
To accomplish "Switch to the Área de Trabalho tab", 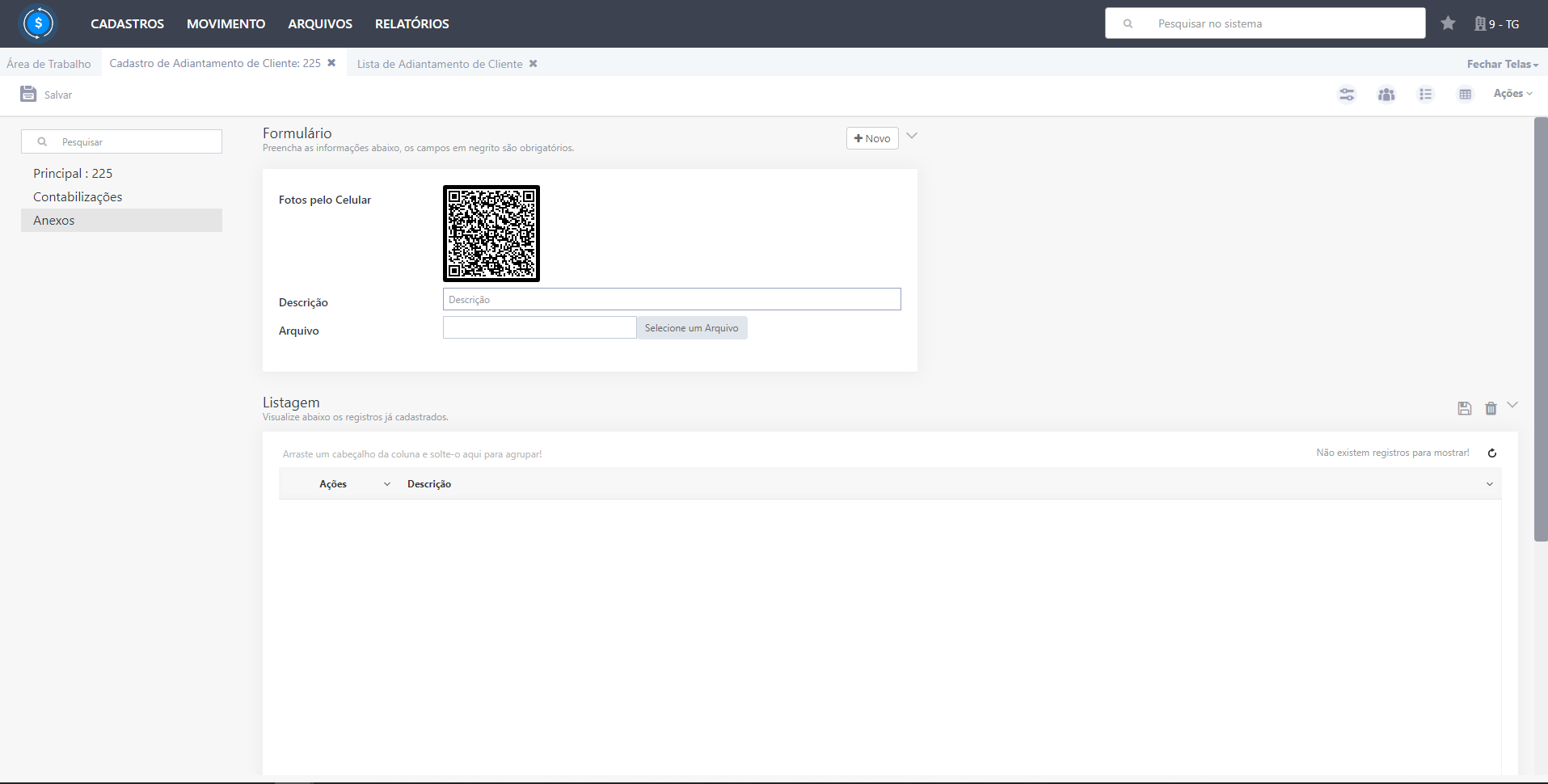I will pyautogui.click(x=49, y=64).
